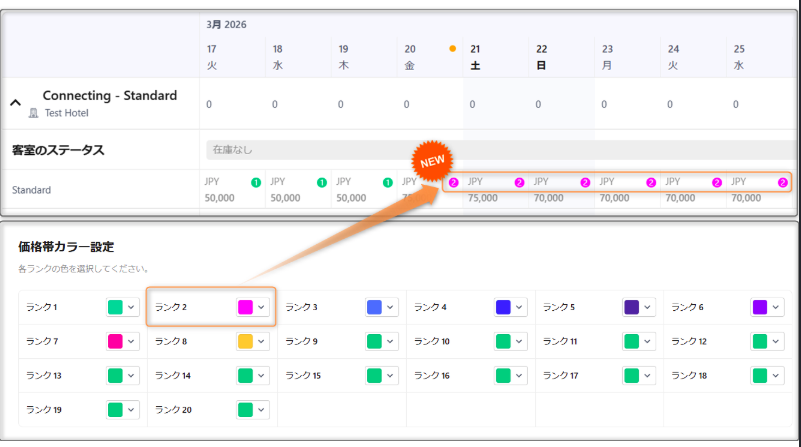Open ランク 1 color dropdown arrow
Viewport: 801px width, 447px height.
pyautogui.click(x=131, y=307)
